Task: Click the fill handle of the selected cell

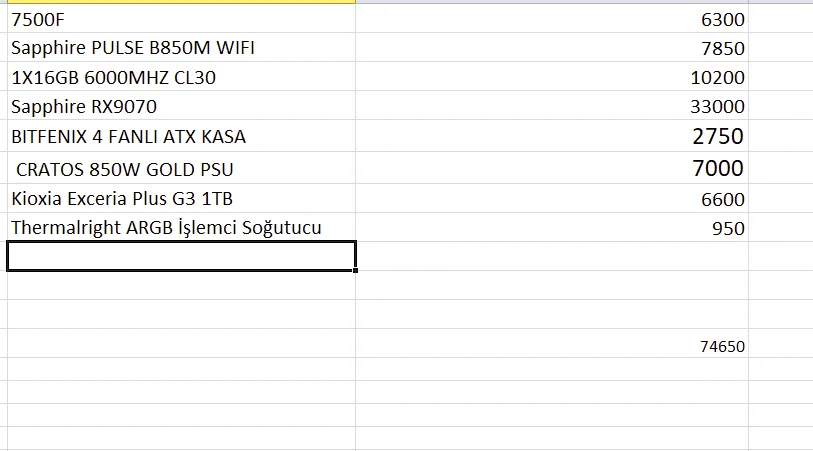Action: click(355, 270)
